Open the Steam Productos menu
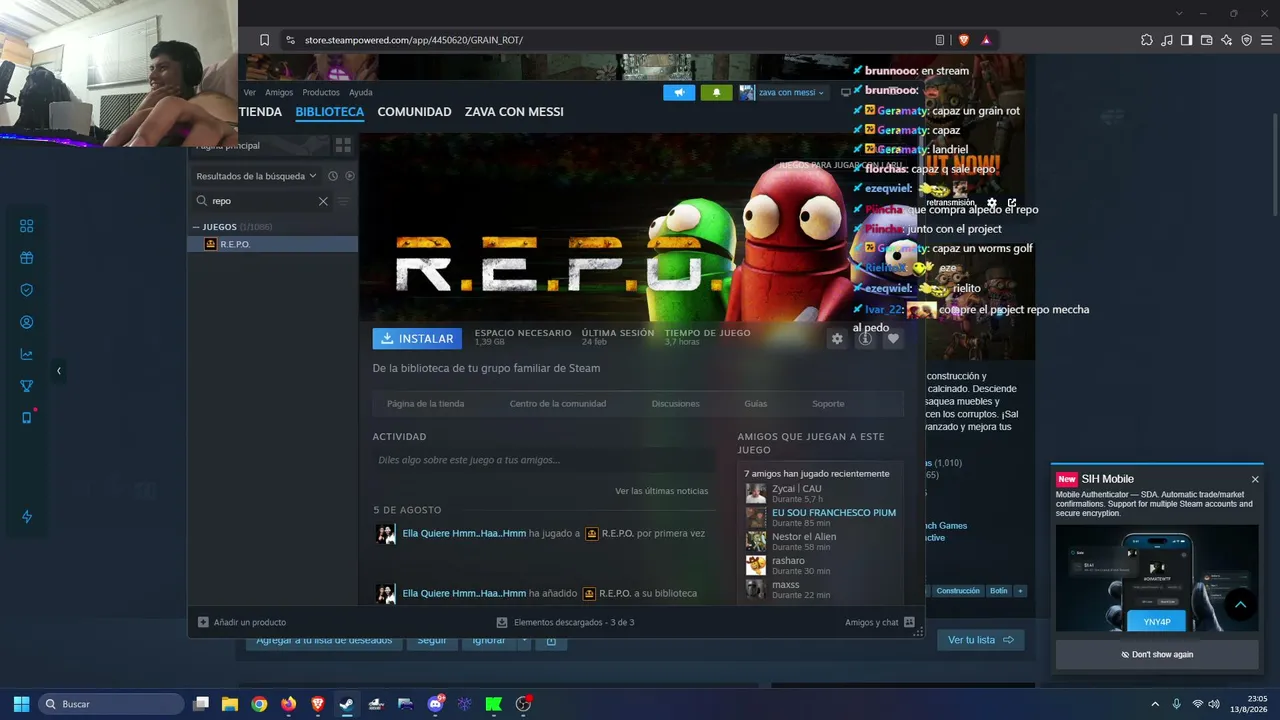Viewport: 1280px width, 720px height. (x=321, y=93)
